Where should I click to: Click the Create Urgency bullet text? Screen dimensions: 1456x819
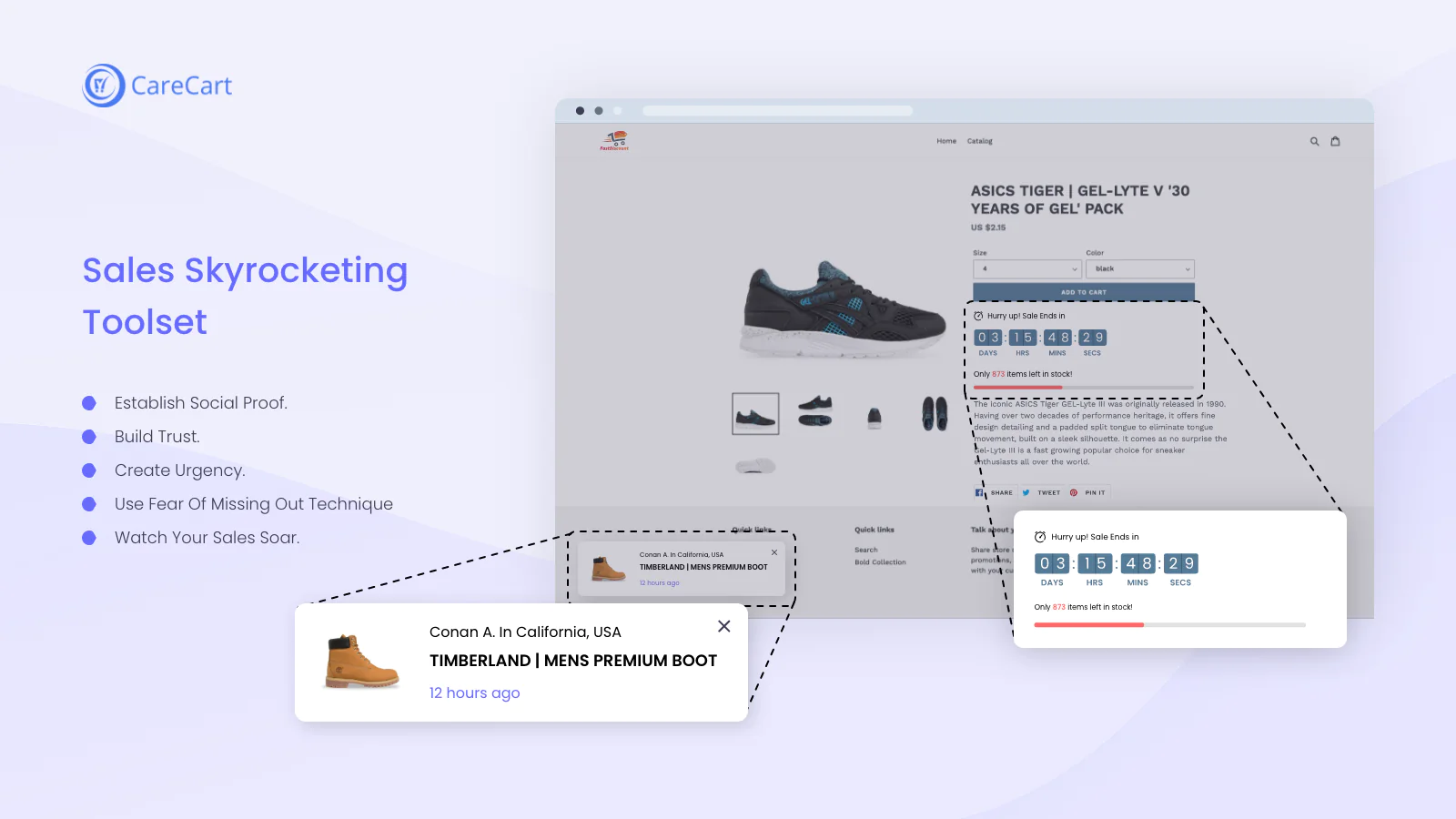coord(180,470)
